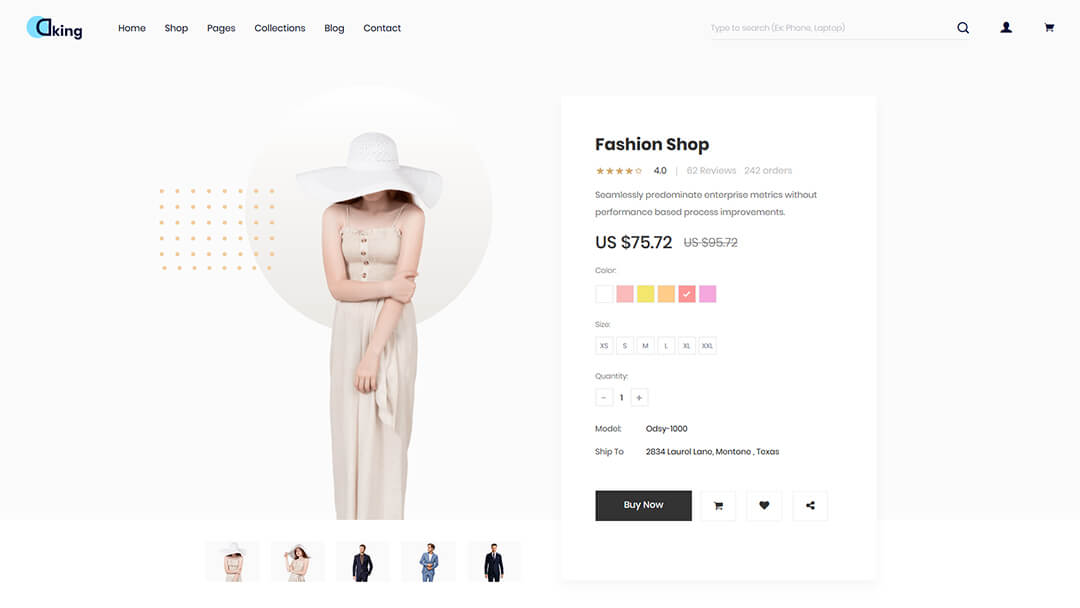
Task: Select size M option
Action: tap(645, 346)
